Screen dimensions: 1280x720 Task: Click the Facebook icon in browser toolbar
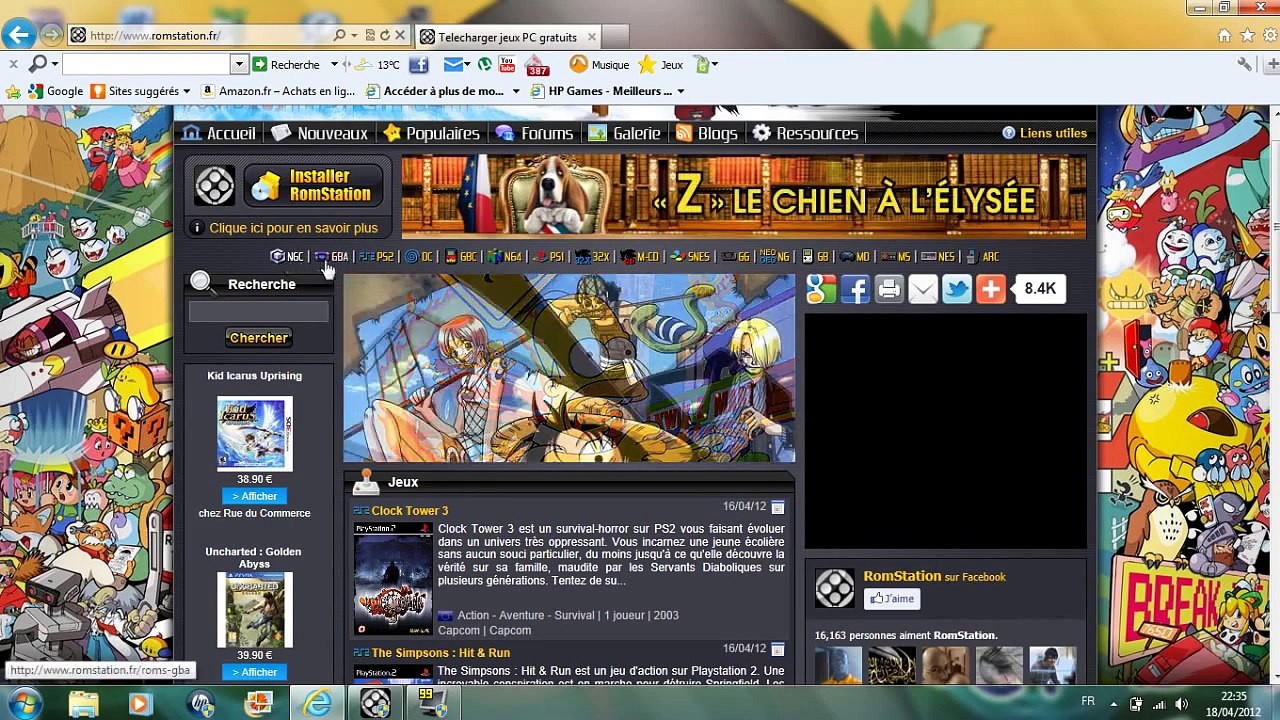click(x=418, y=64)
